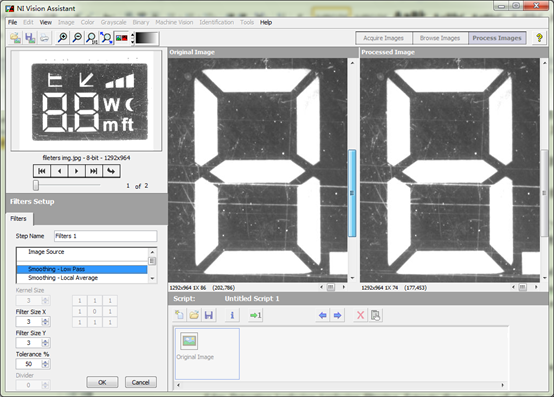Go to next image with forward arrow

76,171
